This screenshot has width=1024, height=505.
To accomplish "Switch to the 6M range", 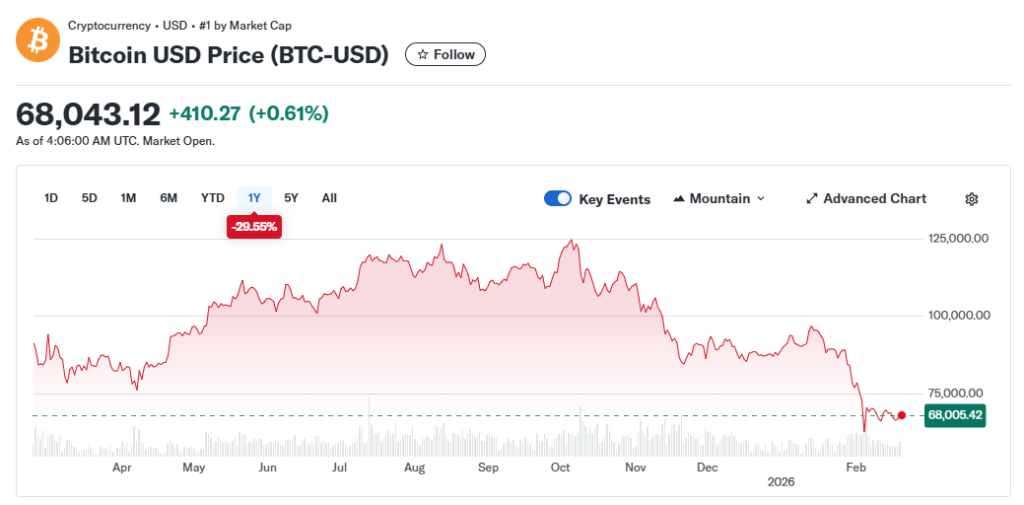I will 168,198.
